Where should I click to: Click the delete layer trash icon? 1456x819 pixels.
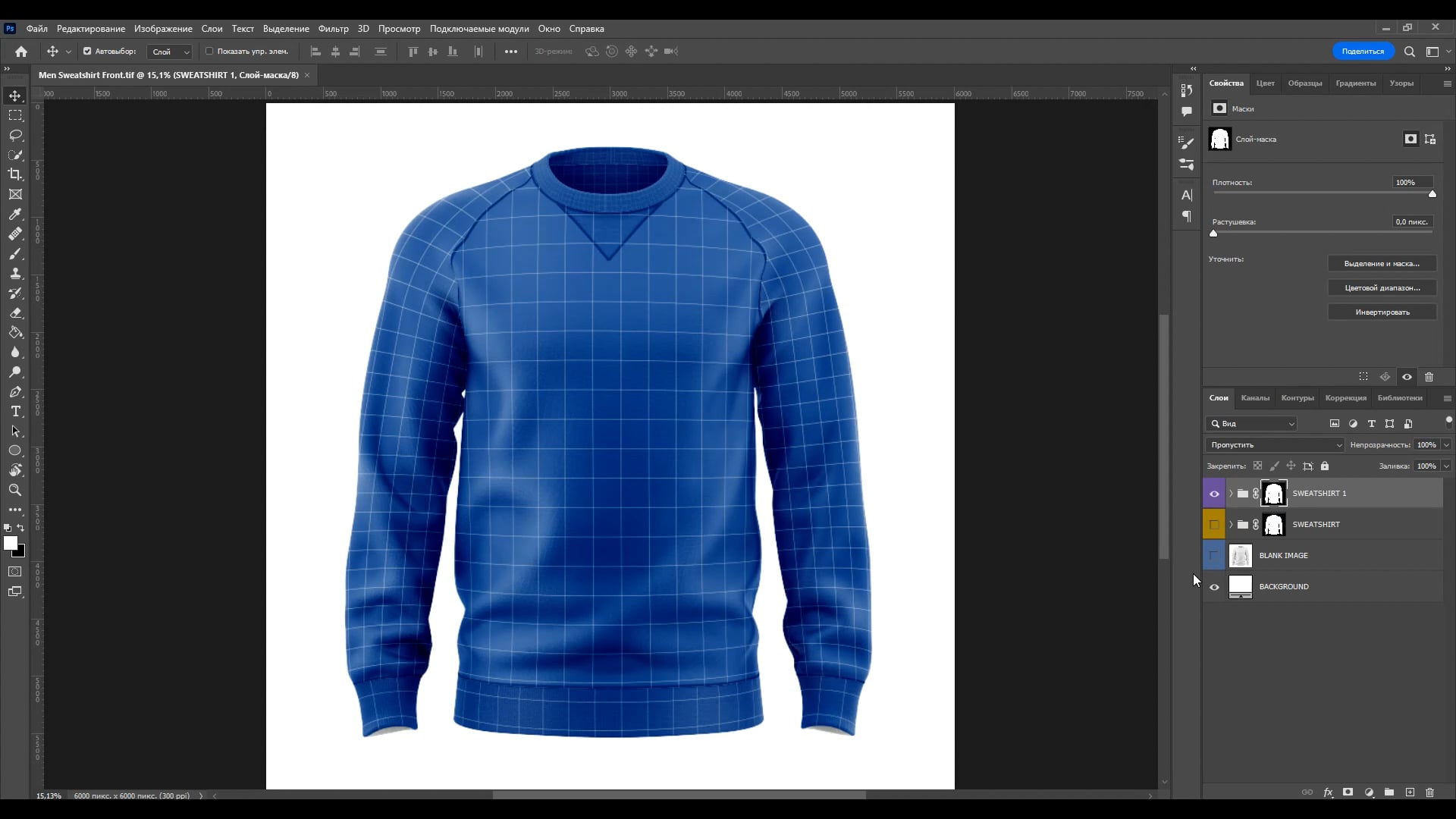(x=1429, y=792)
